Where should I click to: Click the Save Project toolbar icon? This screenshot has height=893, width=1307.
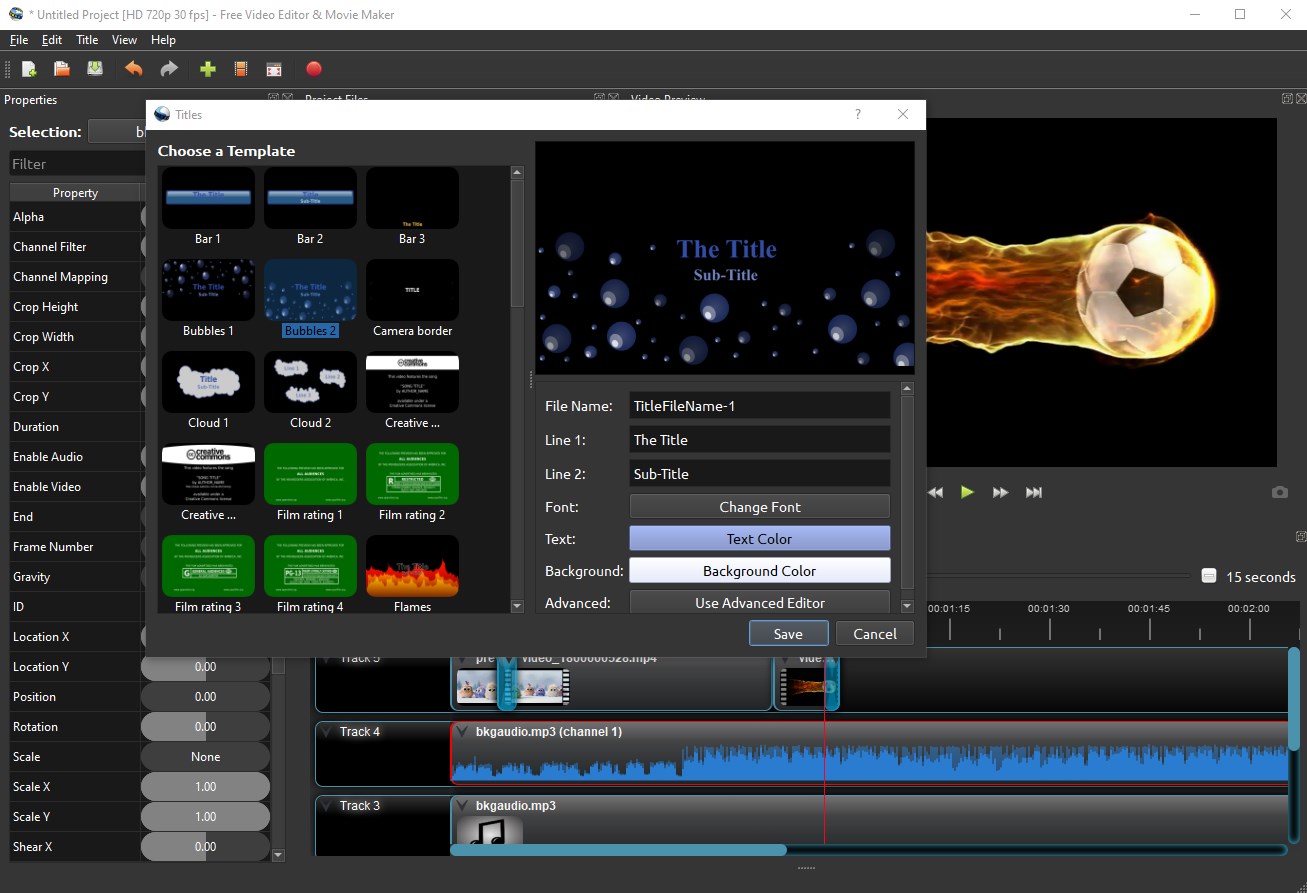(95, 69)
